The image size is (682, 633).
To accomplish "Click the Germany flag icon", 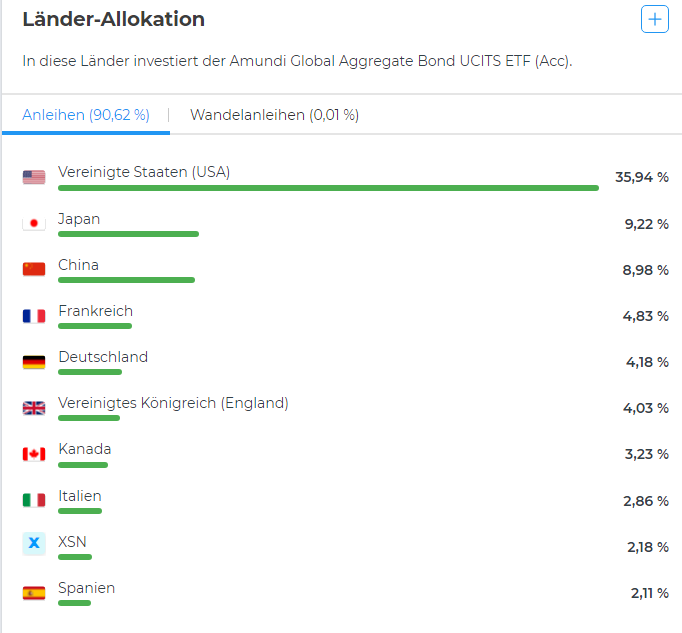I will click(x=34, y=362).
